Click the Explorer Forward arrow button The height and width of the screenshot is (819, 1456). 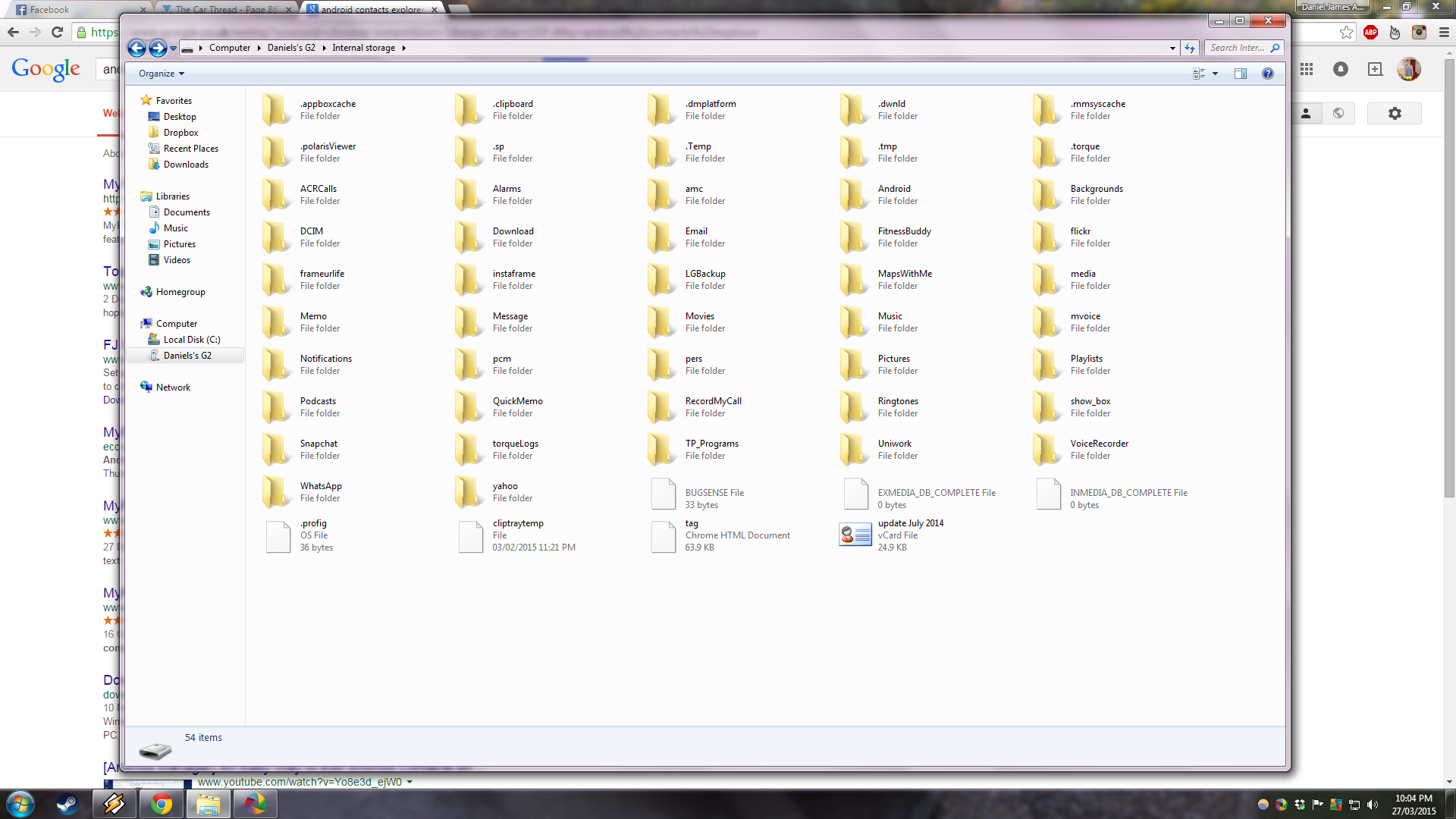(158, 48)
